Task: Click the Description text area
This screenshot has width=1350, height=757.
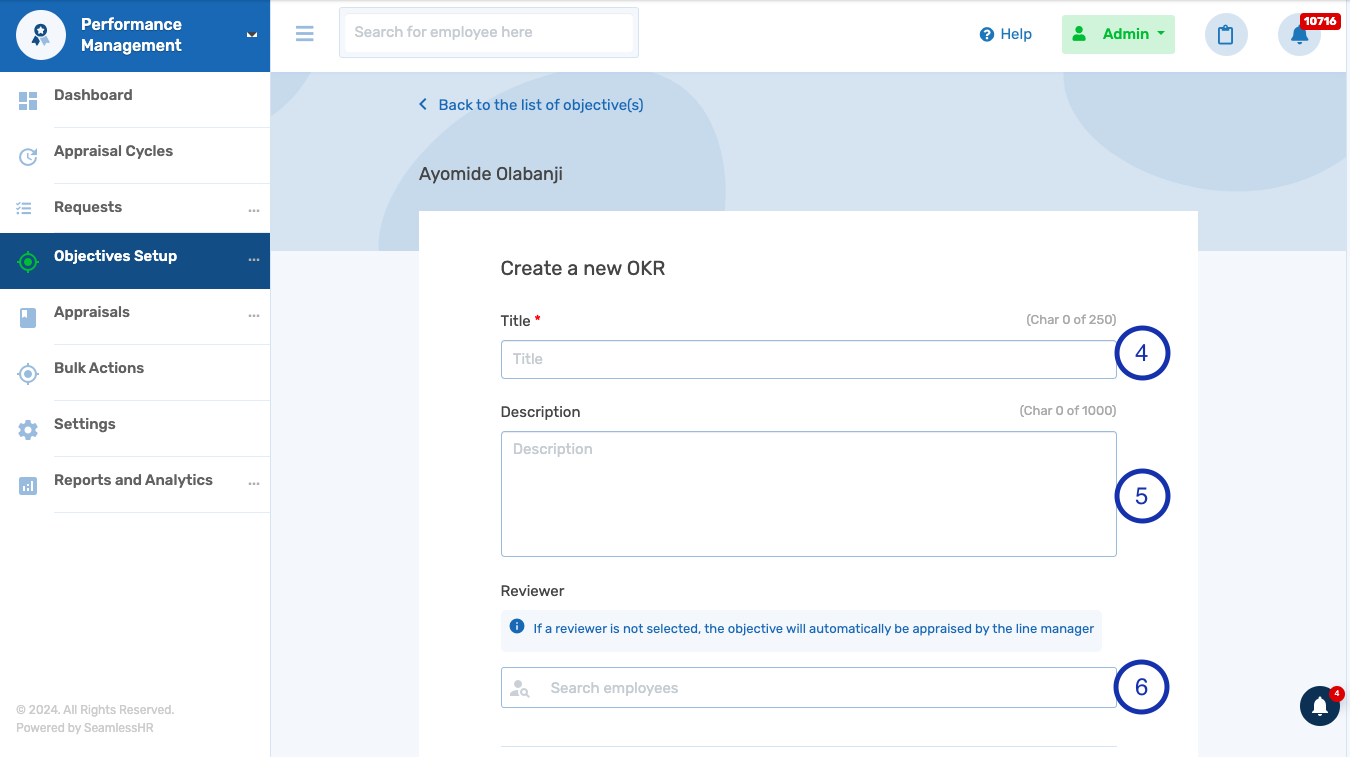Action: [808, 494]
